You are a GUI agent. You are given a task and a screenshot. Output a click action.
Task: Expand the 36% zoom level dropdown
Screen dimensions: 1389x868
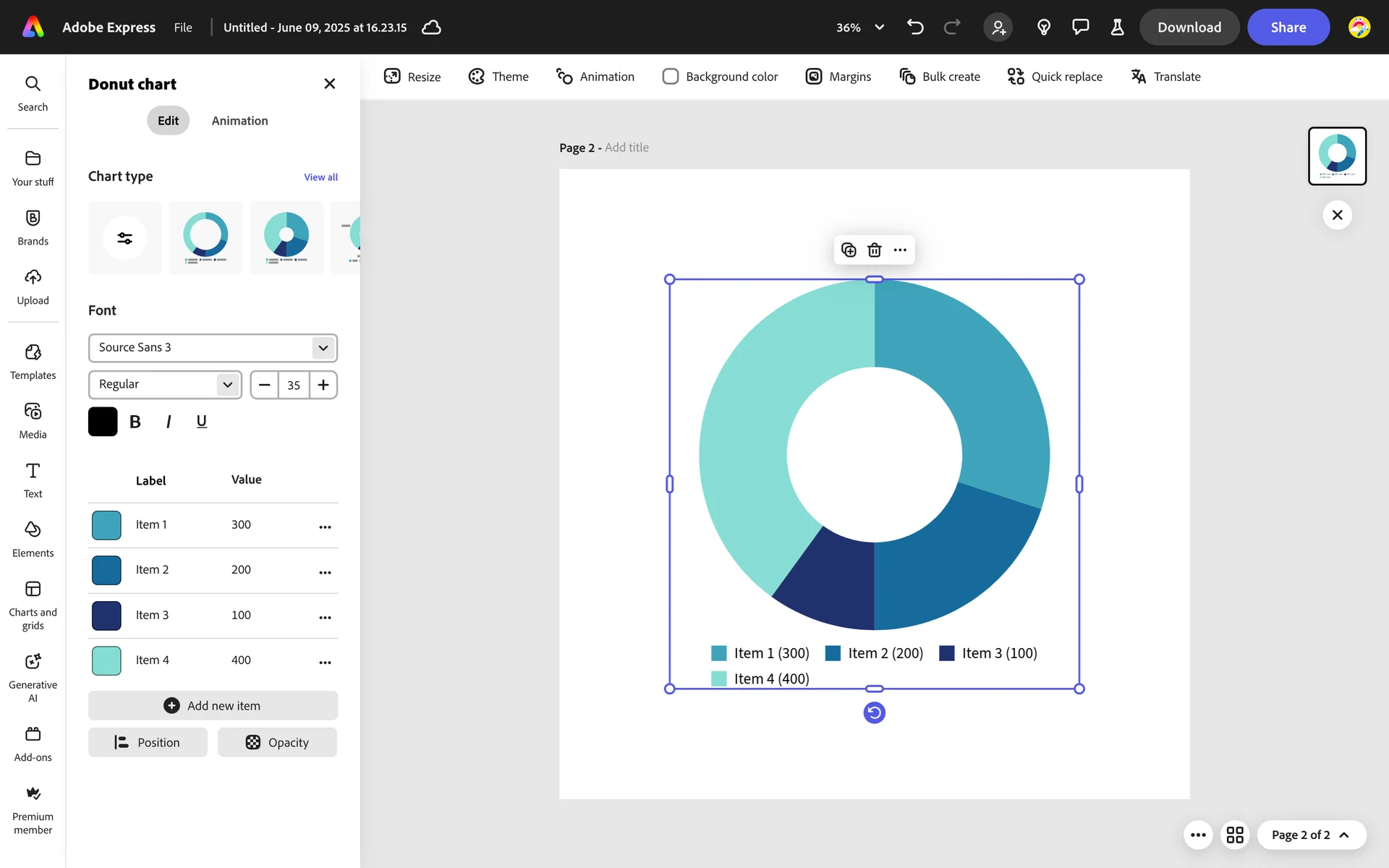tap(879, 27)
